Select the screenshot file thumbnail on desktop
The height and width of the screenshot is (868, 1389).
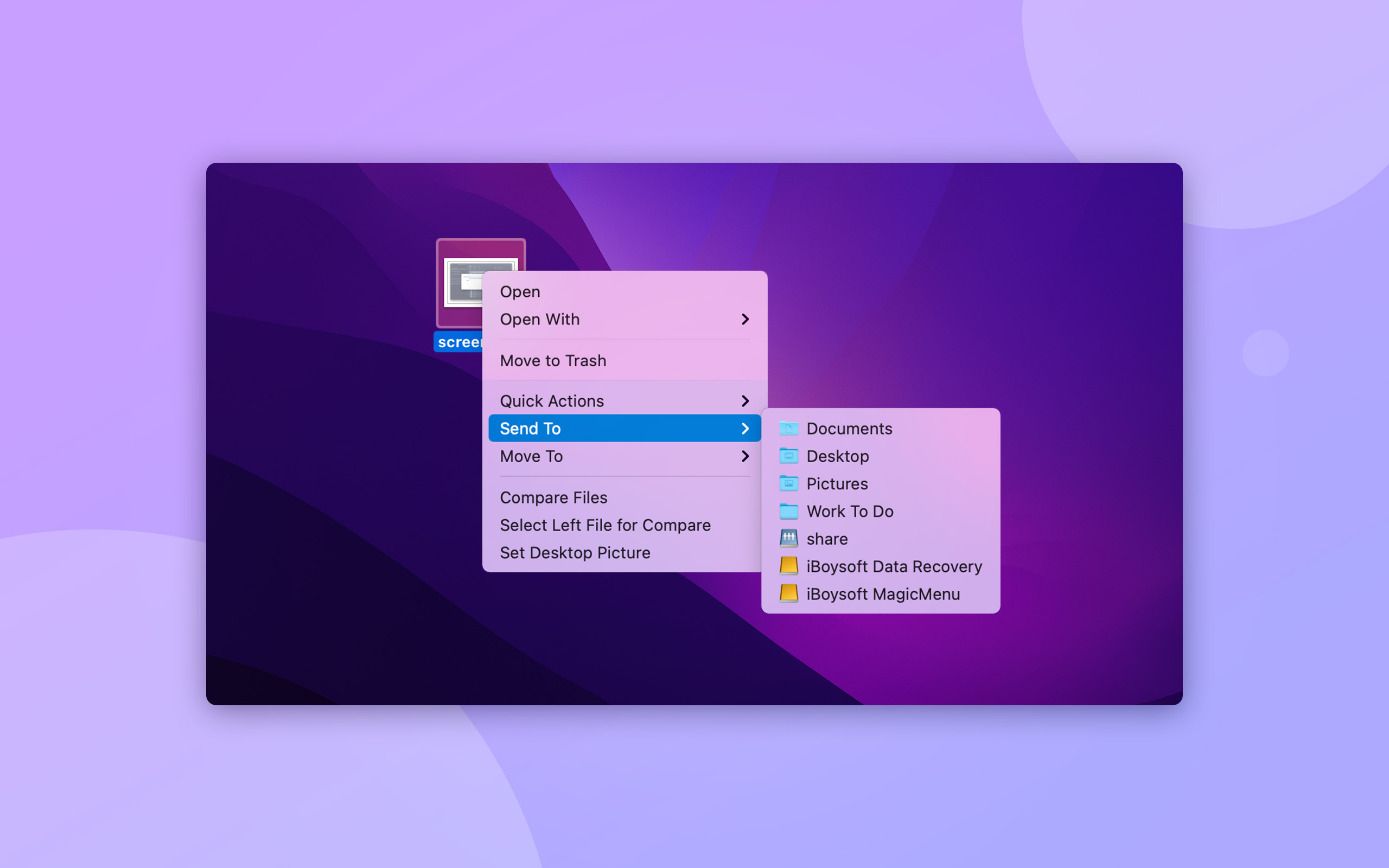(459, 283)
